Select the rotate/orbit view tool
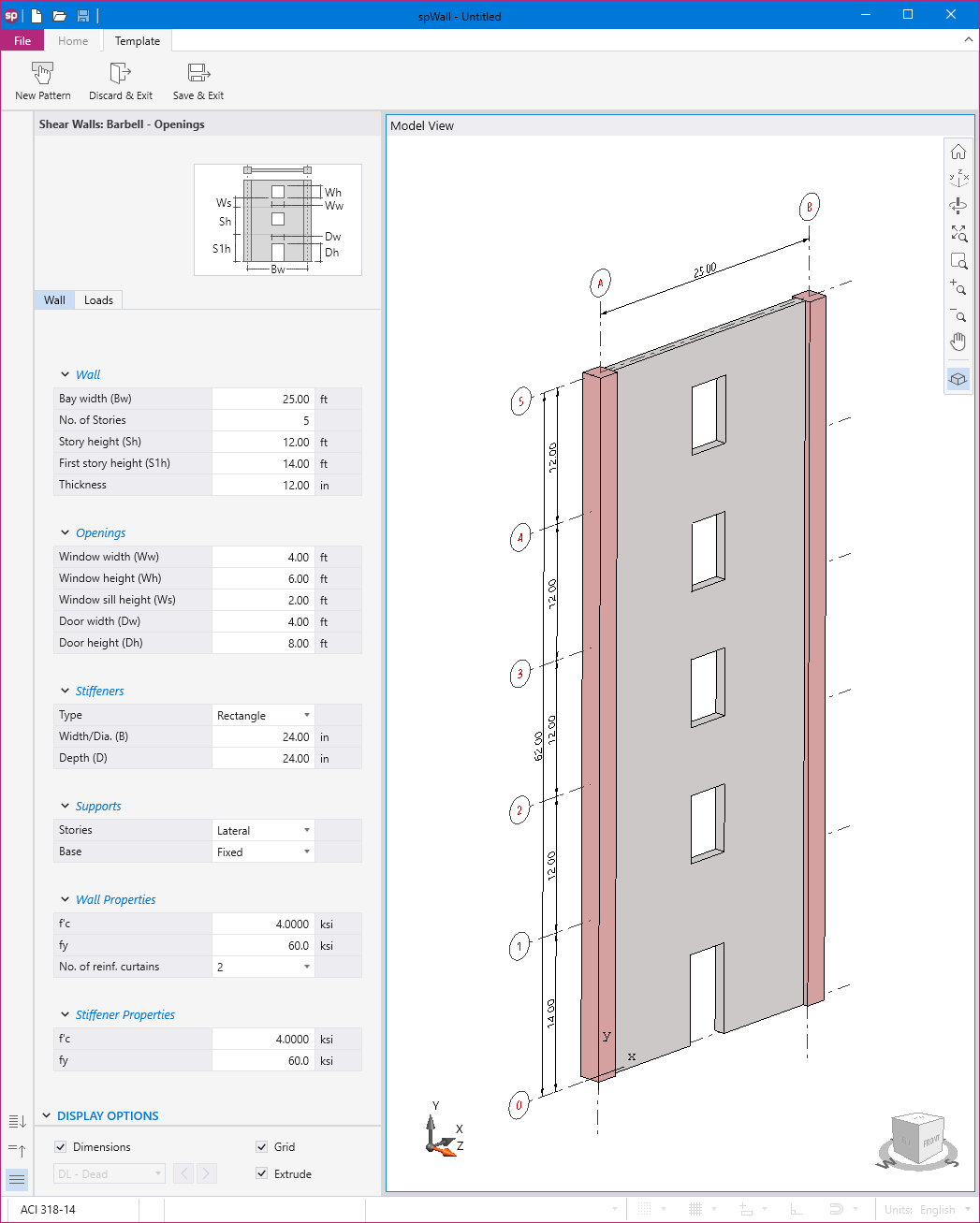Screen dimensions: 980x1223 point(958,206)
